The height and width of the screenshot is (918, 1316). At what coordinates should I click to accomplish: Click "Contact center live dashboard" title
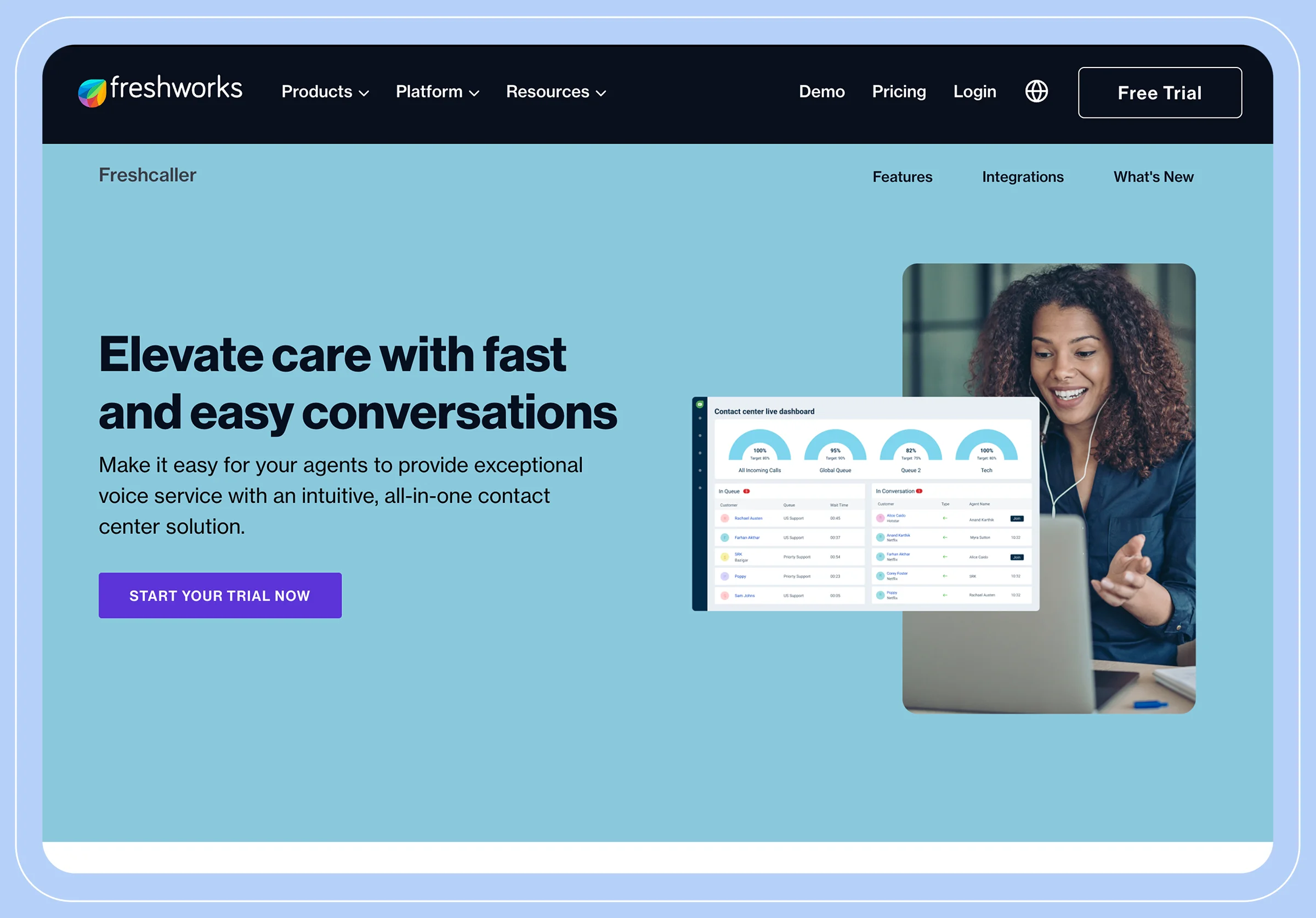764,411
